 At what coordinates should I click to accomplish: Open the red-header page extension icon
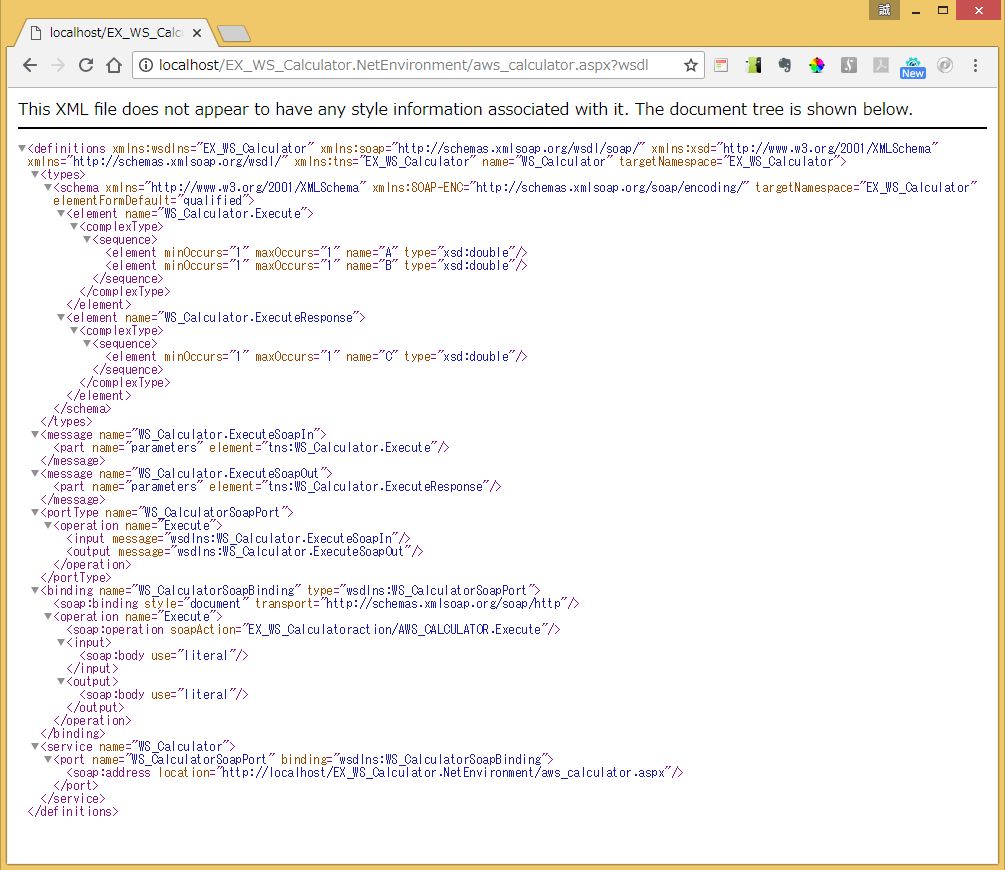[721, 65]
